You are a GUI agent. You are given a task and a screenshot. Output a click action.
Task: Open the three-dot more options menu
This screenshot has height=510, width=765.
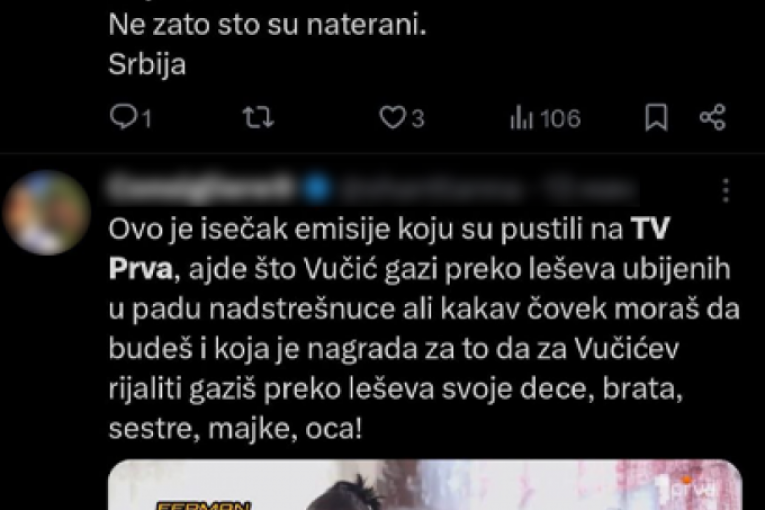(725, 189)
